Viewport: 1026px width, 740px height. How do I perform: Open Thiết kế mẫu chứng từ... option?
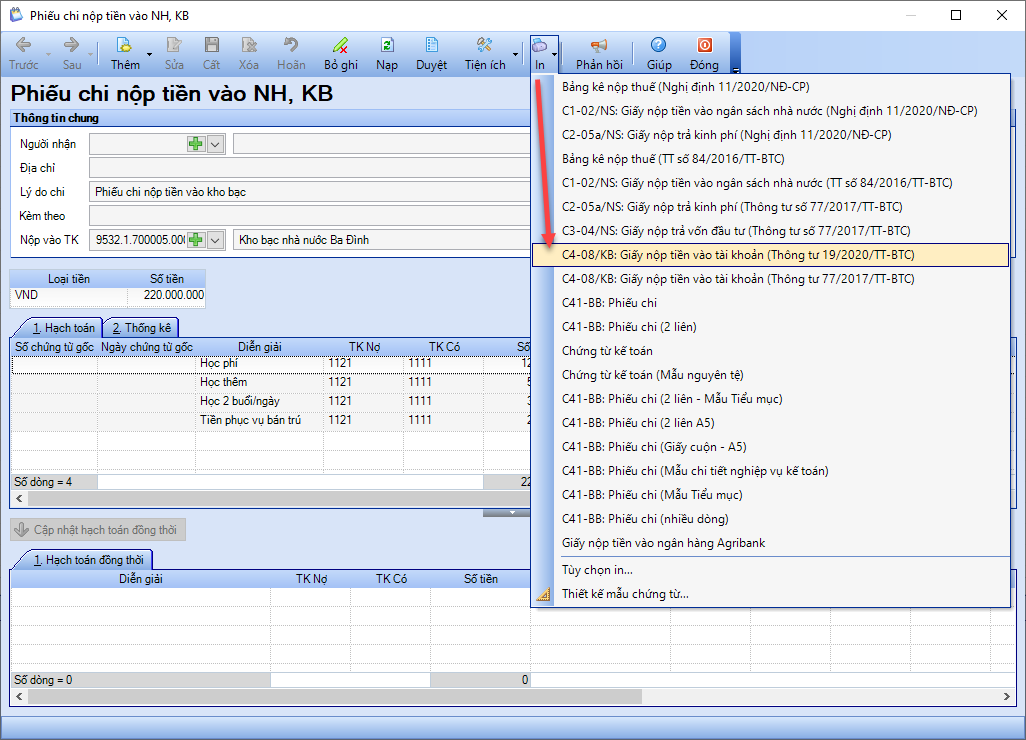pos(625,594)
